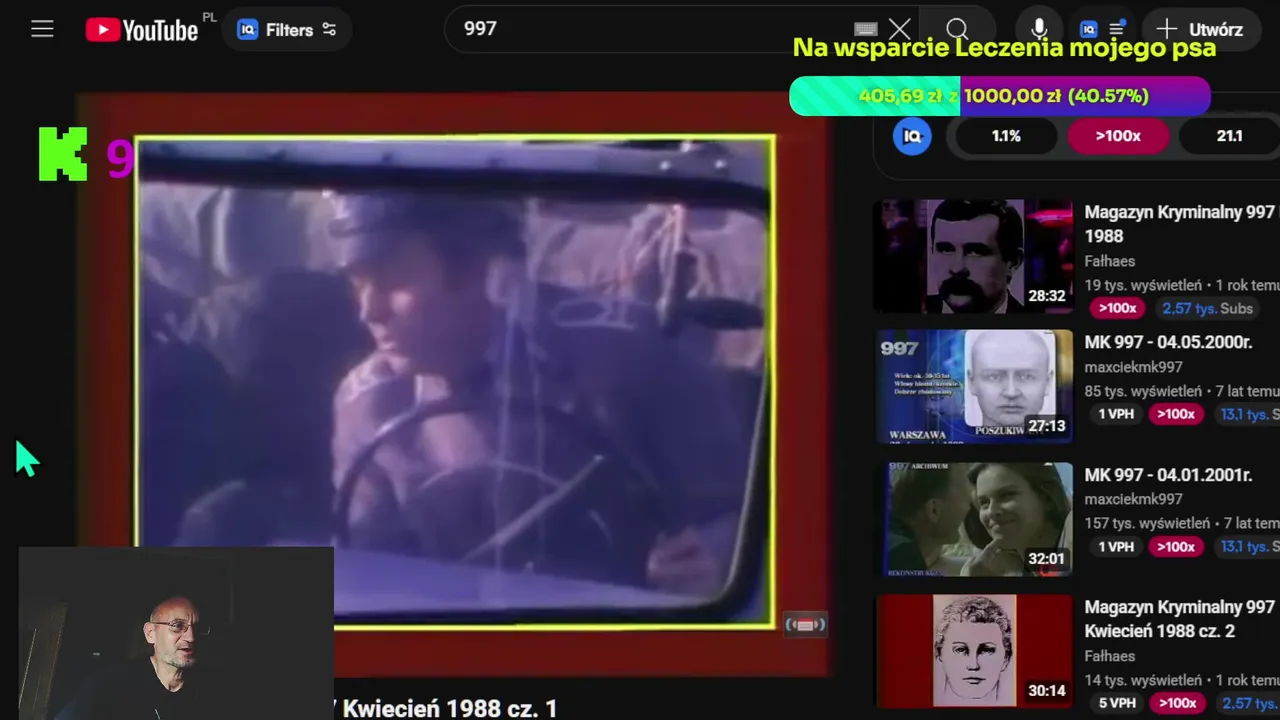The height and width of the screenshot is (720, 1280).
Task: Click >100x badge on Kwiecień 1988 cz. 2
Action: (1176, 703)
